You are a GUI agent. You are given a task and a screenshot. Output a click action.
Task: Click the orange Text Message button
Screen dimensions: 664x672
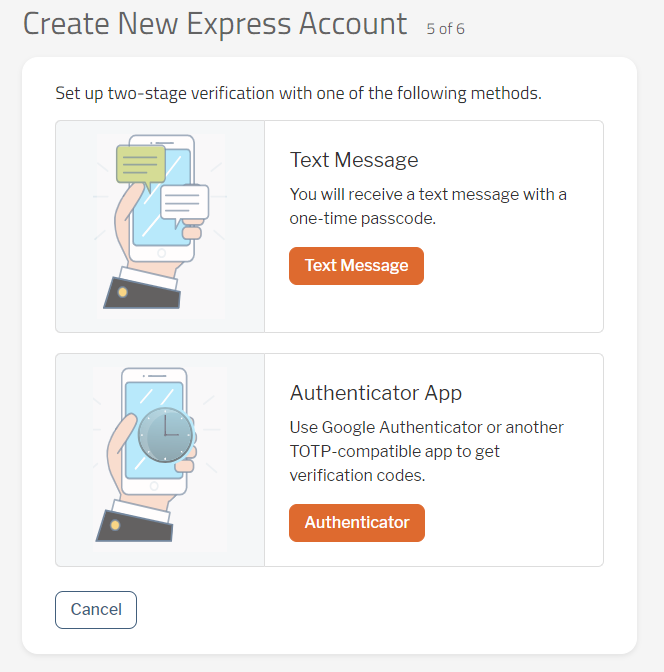pos(356,266)
